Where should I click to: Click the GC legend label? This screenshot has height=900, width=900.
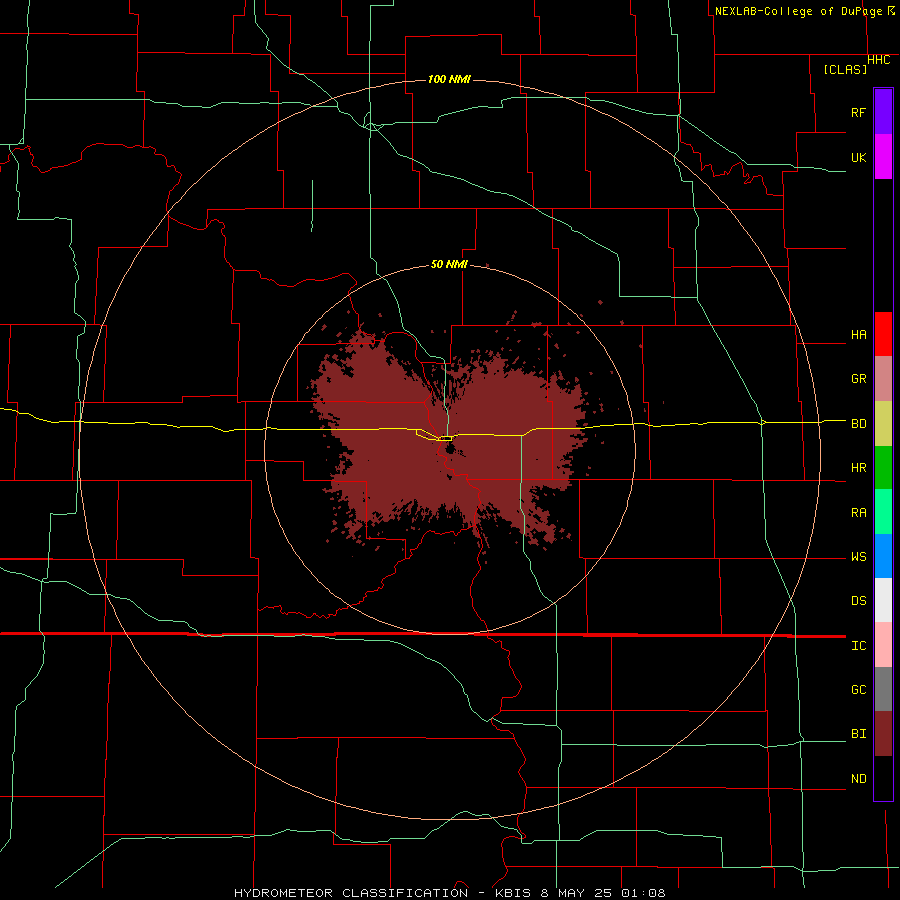859,690
